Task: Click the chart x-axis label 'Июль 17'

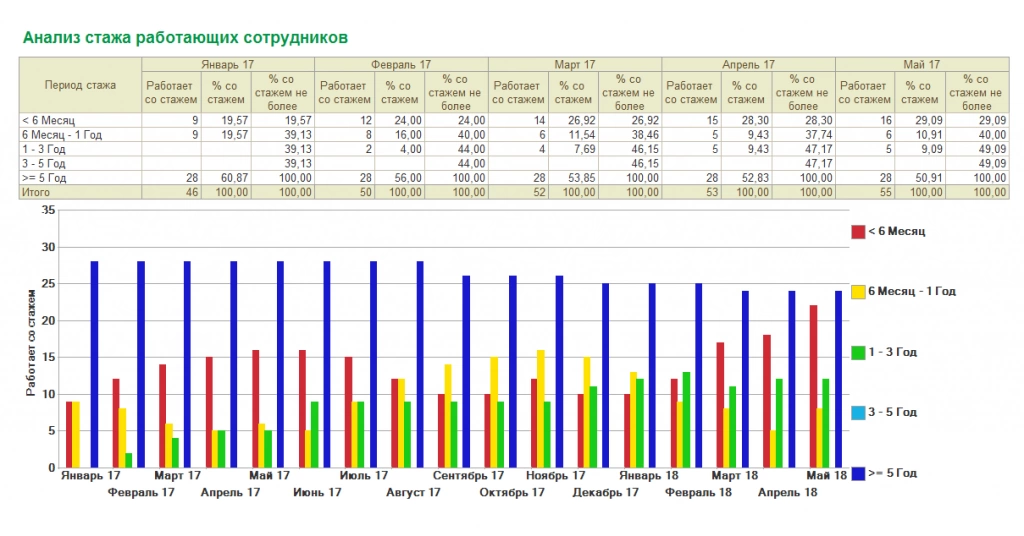Action: [x=364, y=475]
